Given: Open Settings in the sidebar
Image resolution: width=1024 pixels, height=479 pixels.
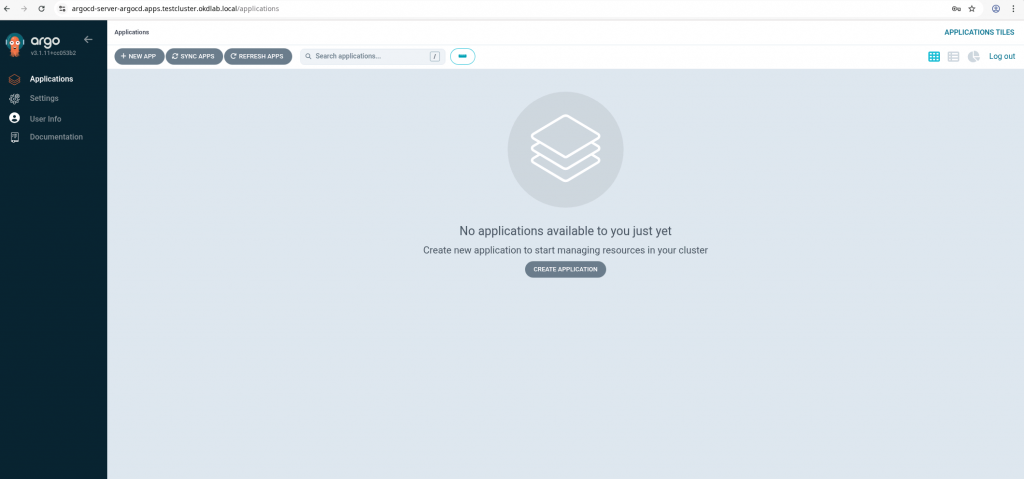Looking at the screenshot, I should coord(44,98).
